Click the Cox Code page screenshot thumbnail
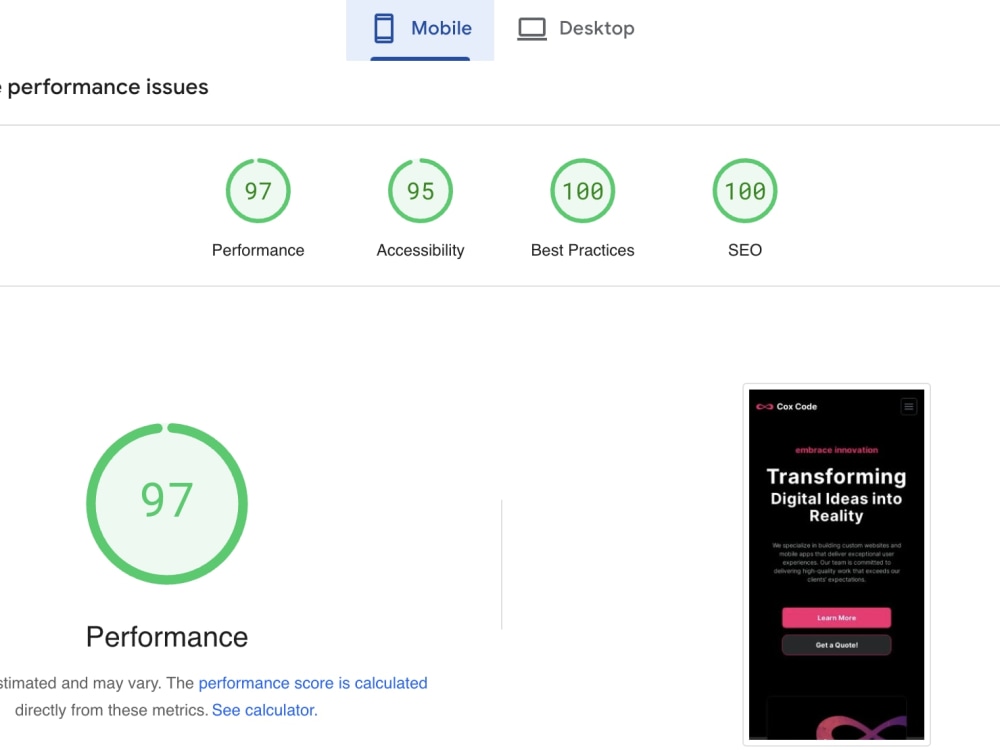This screenshot has height=750, width=1000. 836,564
